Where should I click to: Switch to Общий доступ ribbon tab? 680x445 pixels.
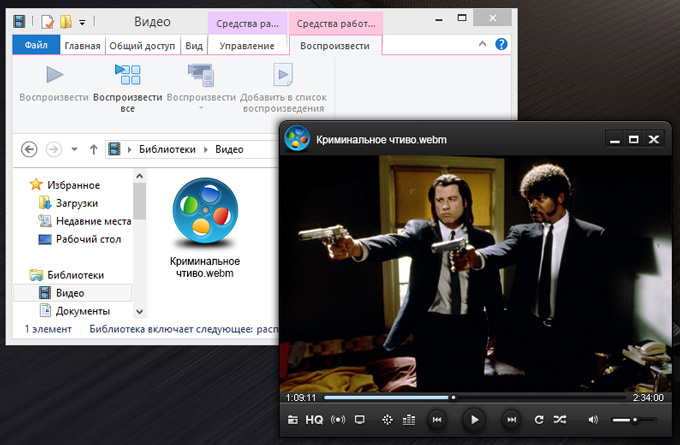(142, 46)
